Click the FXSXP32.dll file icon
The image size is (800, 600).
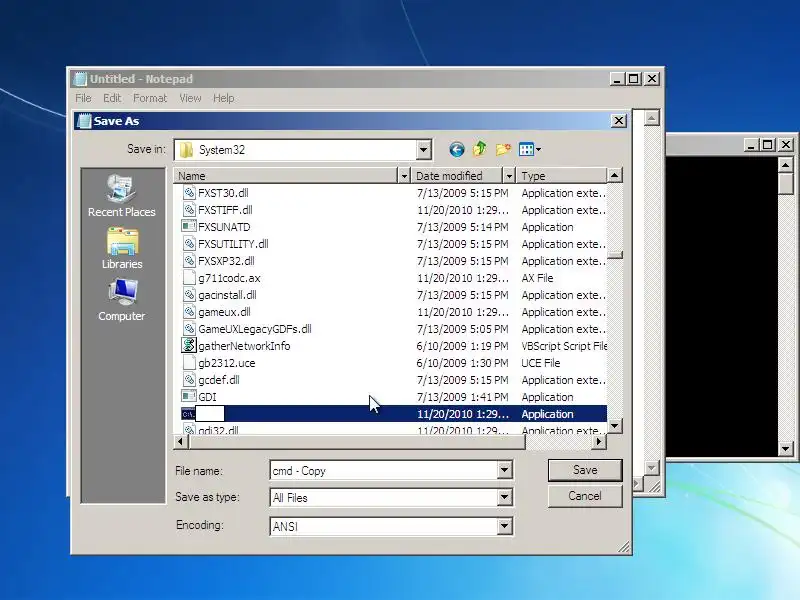pos(189,261)
